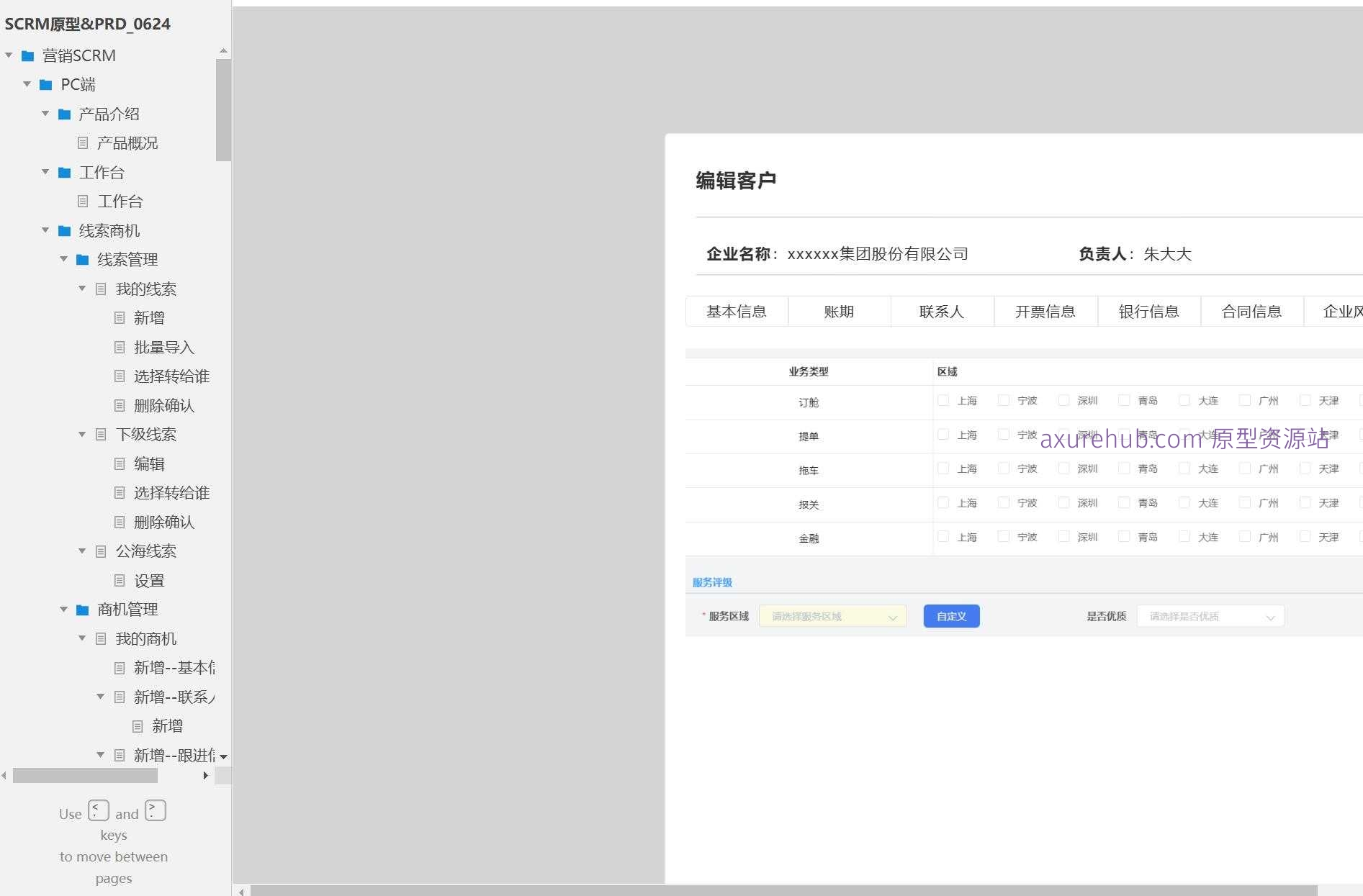The width and height of the screenshot is (1363, 896).
Task: Collapse the 线索管理 tree node
Action: (x=63, y=260)
